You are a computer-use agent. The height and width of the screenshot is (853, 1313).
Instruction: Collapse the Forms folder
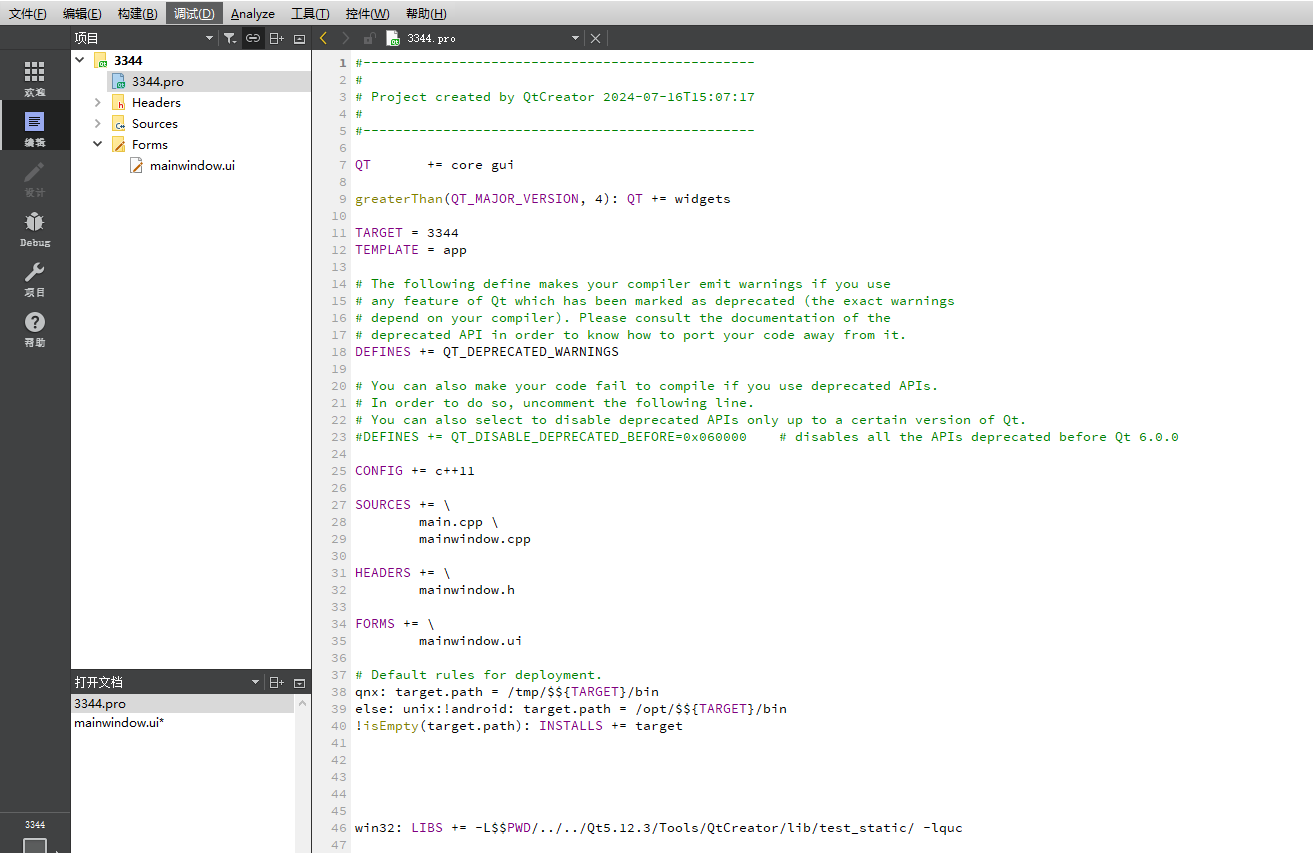[x=97, y=145]
